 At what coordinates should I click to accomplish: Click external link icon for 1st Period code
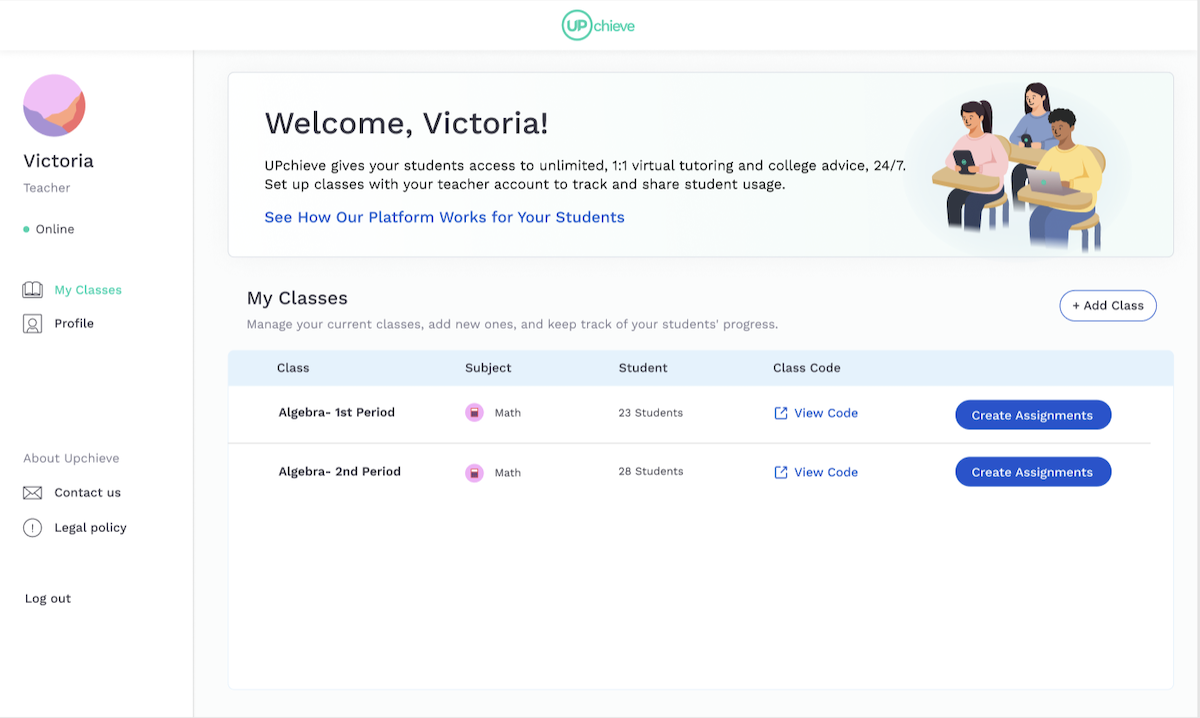tap(781, 413)
